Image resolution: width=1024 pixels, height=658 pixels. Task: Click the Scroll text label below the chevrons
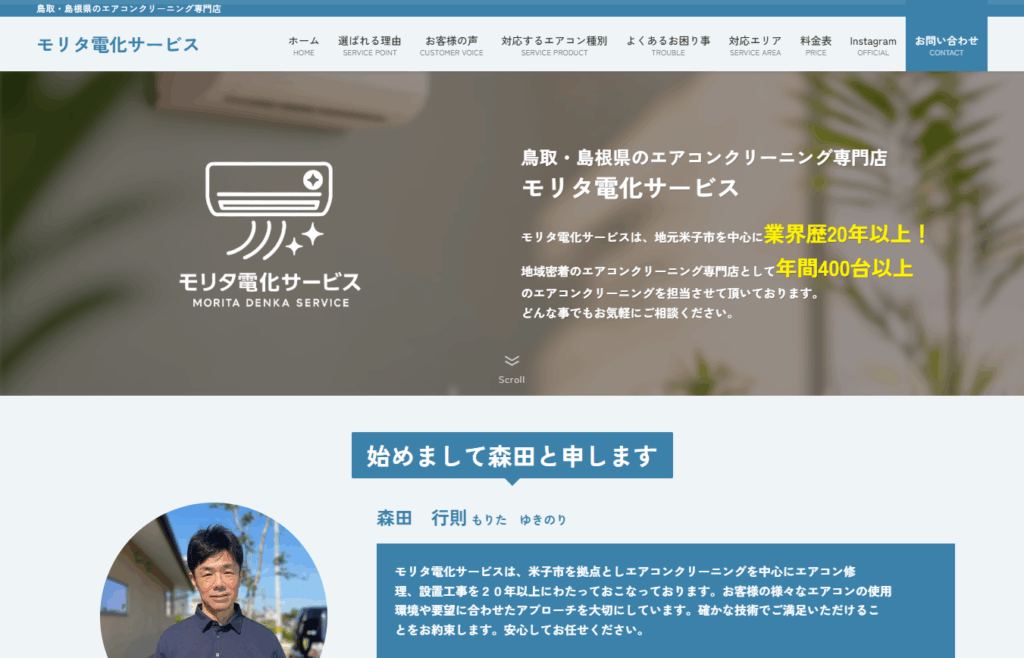point(512,378)
